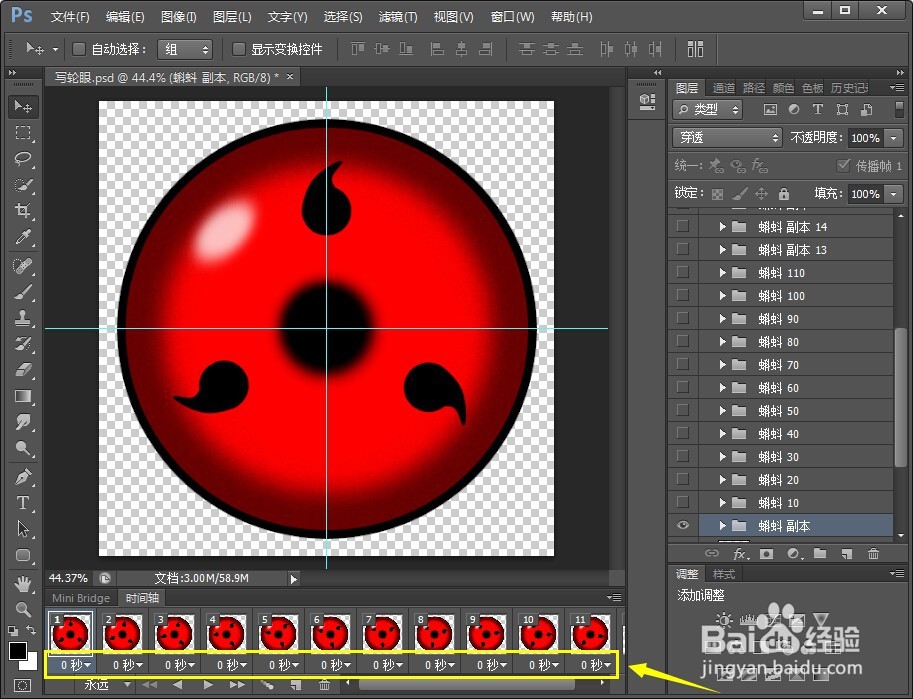Go to the next frame

click(x=237, y=685)
